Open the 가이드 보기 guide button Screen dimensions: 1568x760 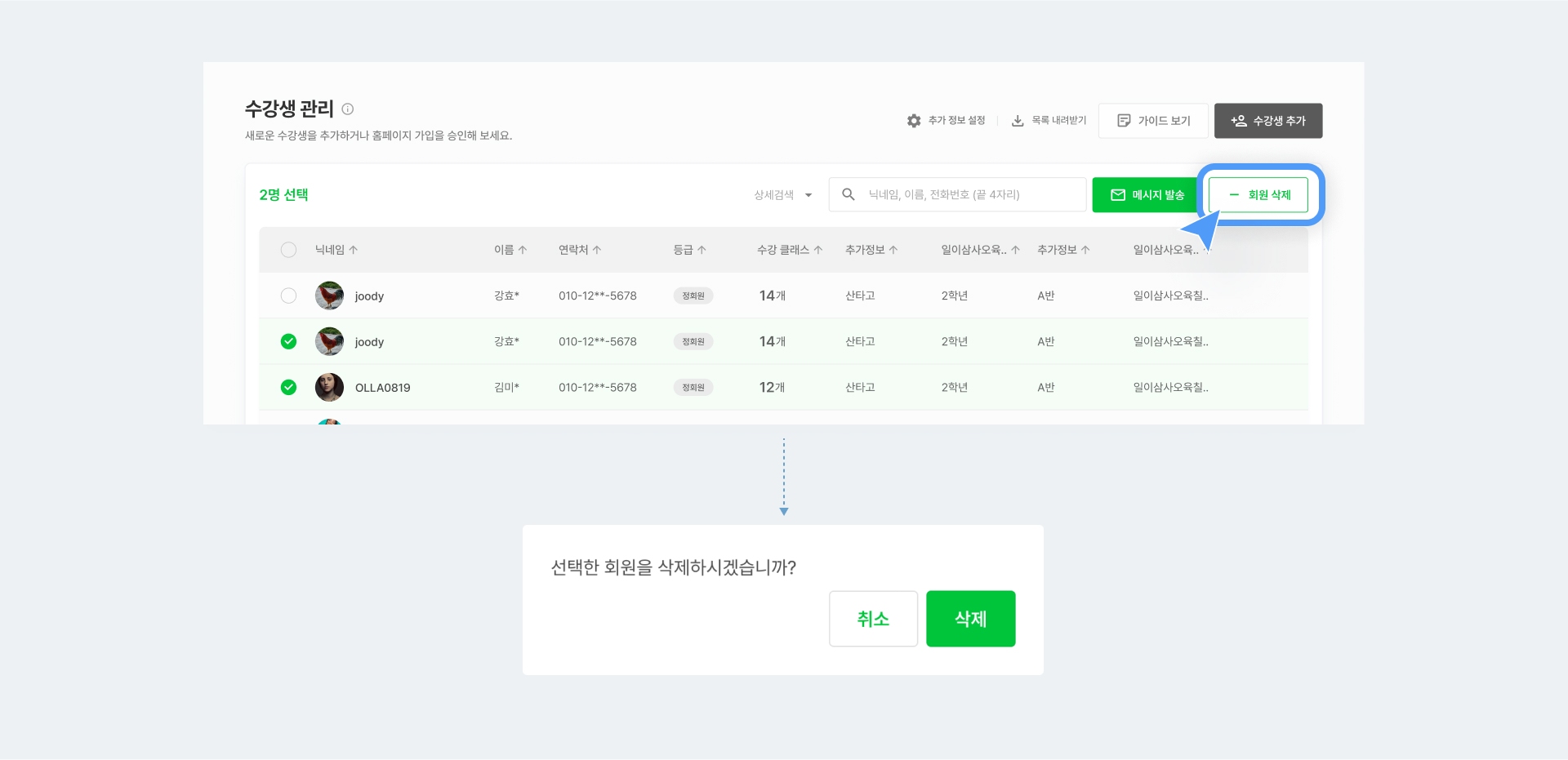tap(1152, 121)
